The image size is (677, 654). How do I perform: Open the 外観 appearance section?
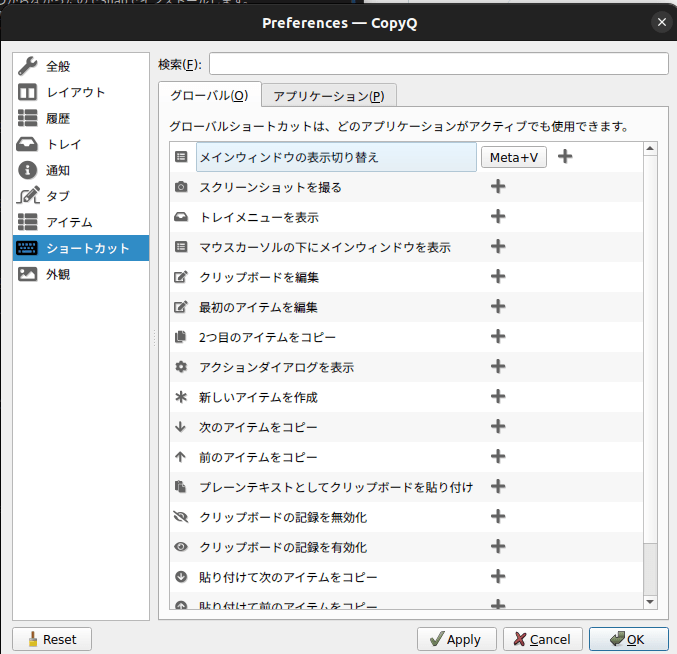point(81,274)
